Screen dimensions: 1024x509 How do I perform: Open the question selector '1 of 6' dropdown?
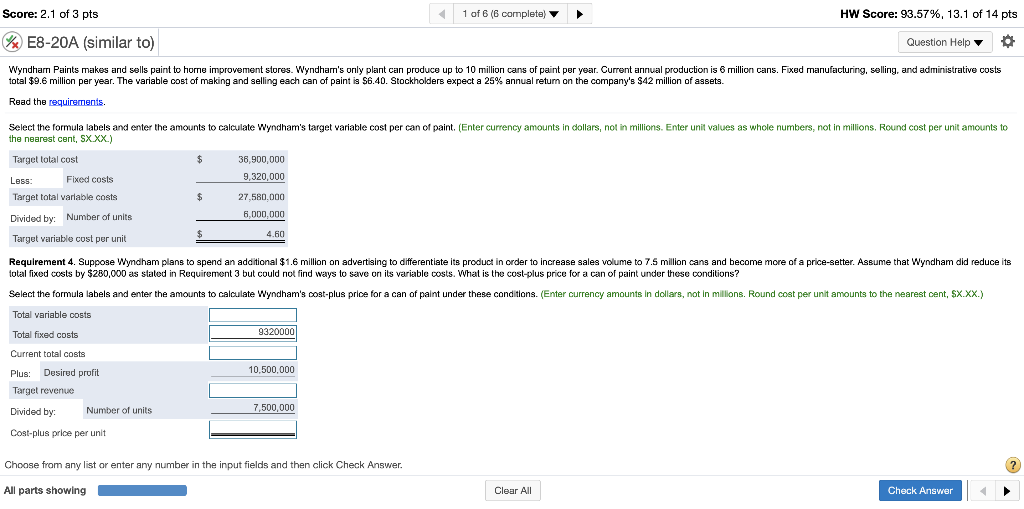[x=511, y=14]
